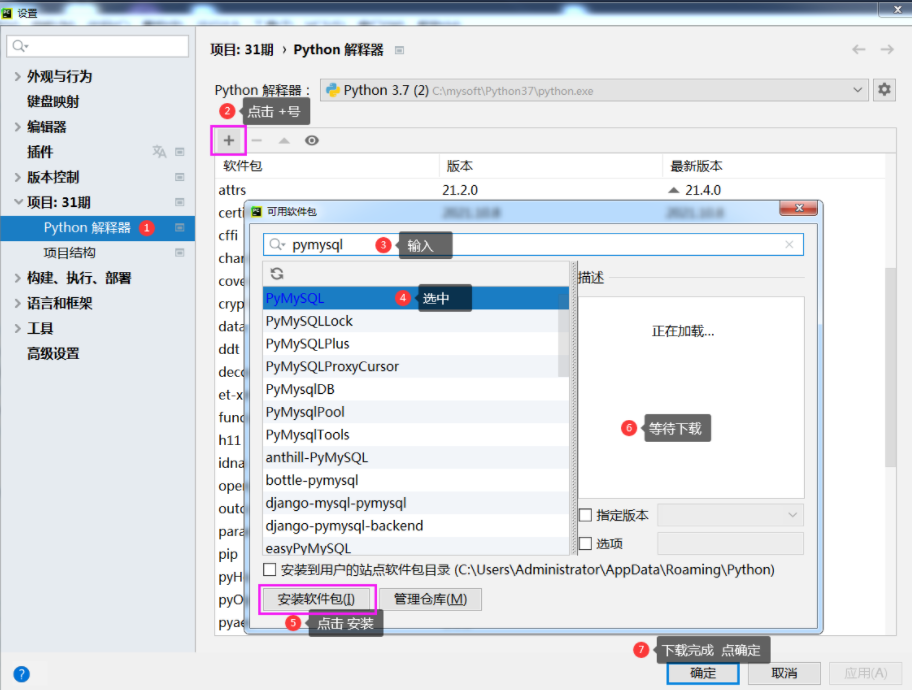Click the settings search magnifier icon
The height and width of the screenshot is (690, 912).
pyautogui.click(x=20, y=46)
